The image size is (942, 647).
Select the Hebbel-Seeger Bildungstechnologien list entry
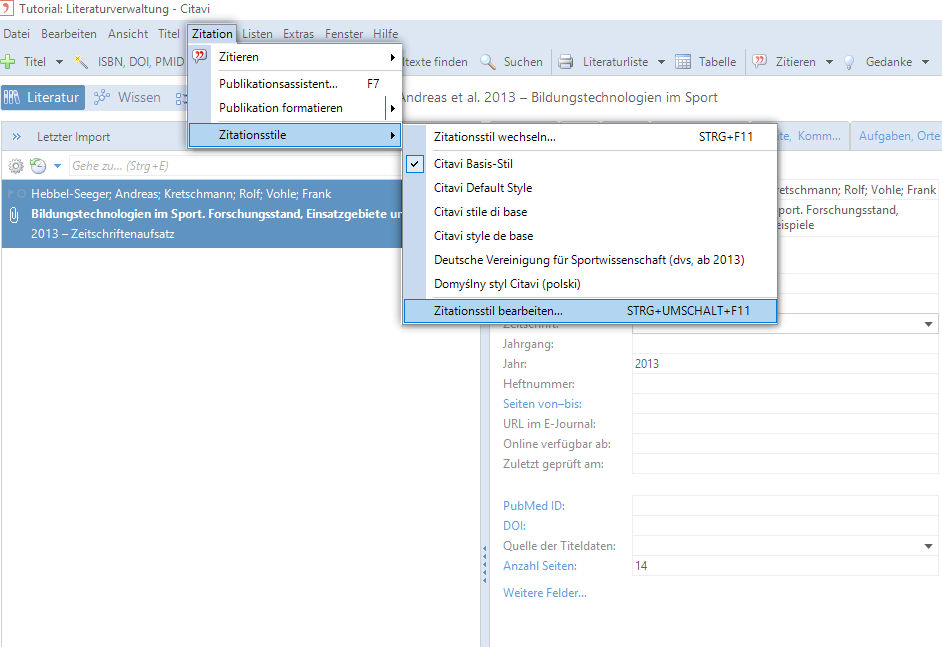202,214
